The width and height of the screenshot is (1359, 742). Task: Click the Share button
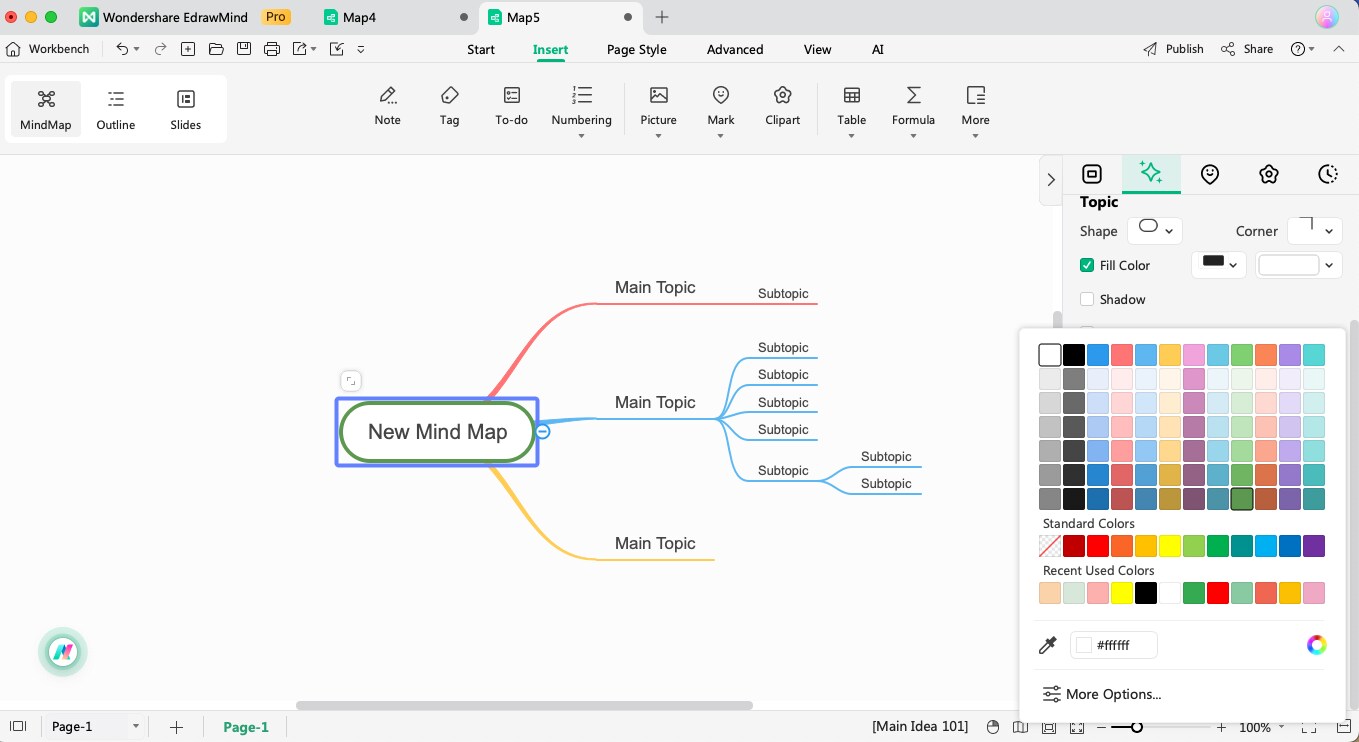click(1247, 48)
